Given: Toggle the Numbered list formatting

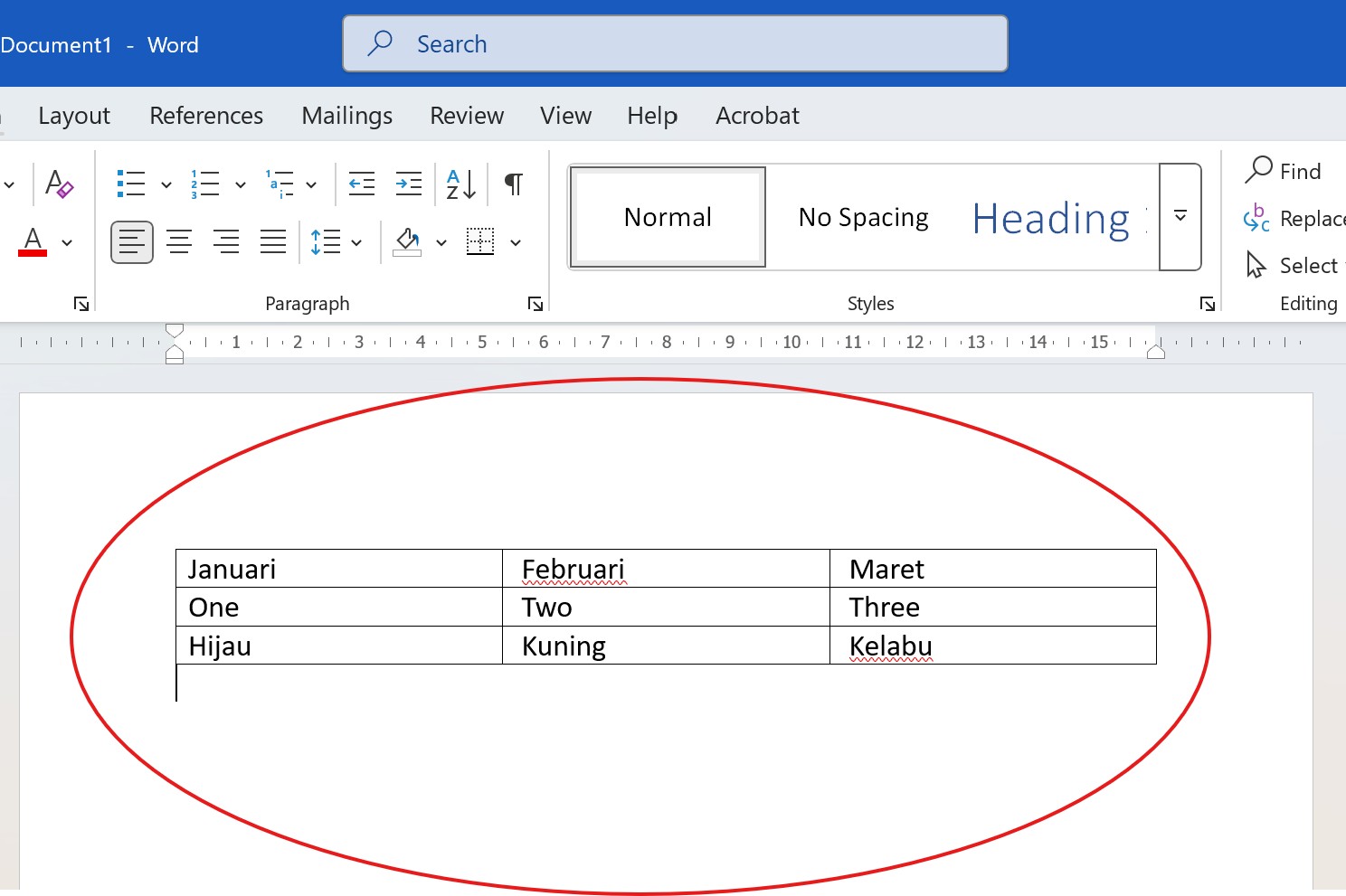Looking at the screenshot, I should point(204,183).
